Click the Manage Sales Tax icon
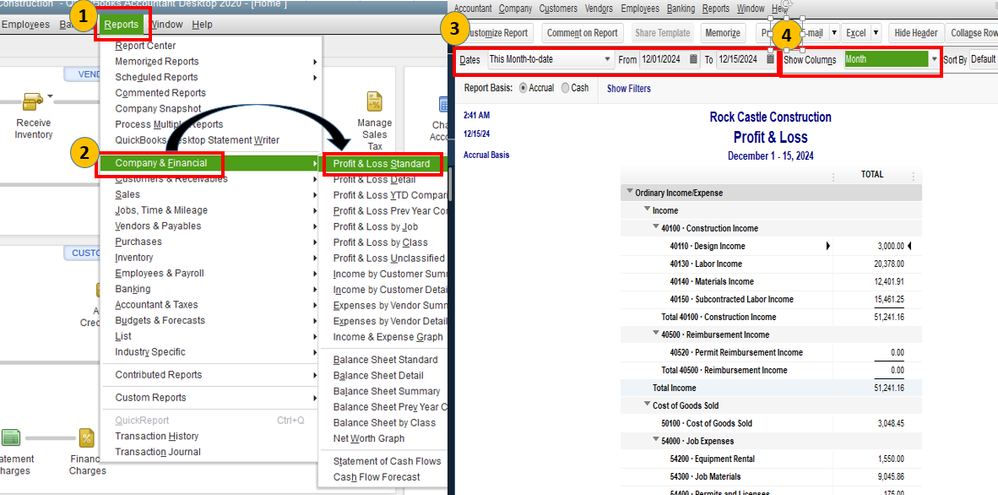This screenshot has width=998, height=495. pyautogui.click(x=374, y=102)
